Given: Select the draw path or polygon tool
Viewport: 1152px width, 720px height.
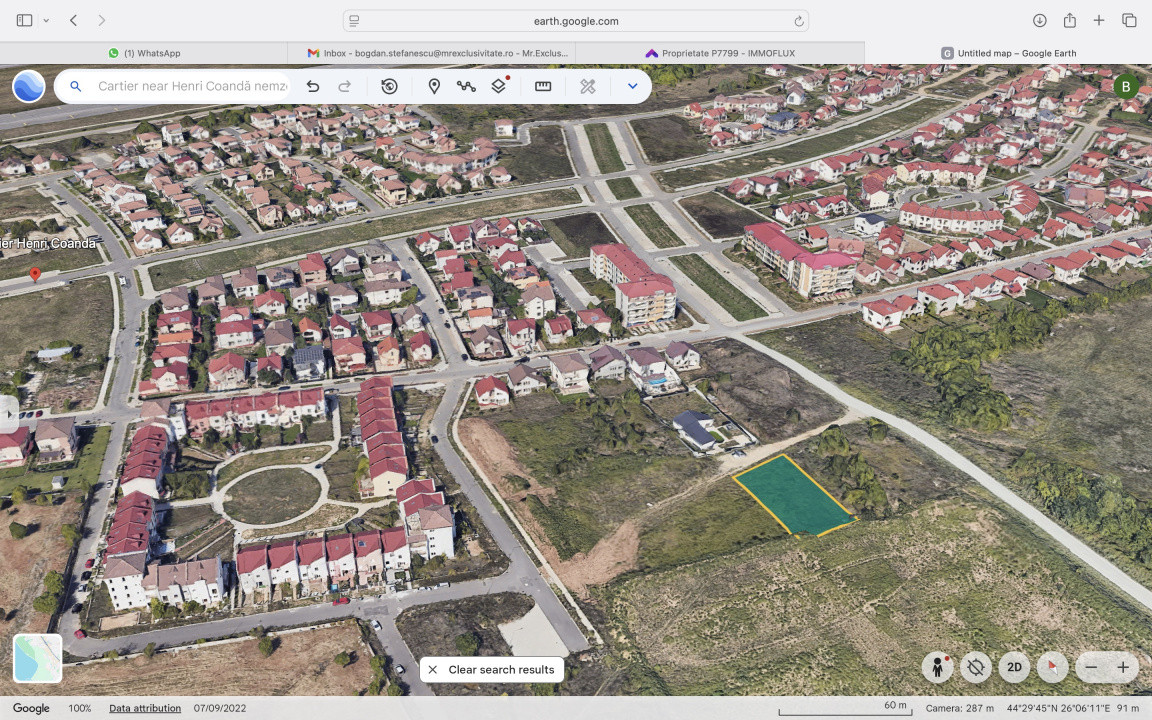Looking at the screenshot, I should click(x=466, y=87).
